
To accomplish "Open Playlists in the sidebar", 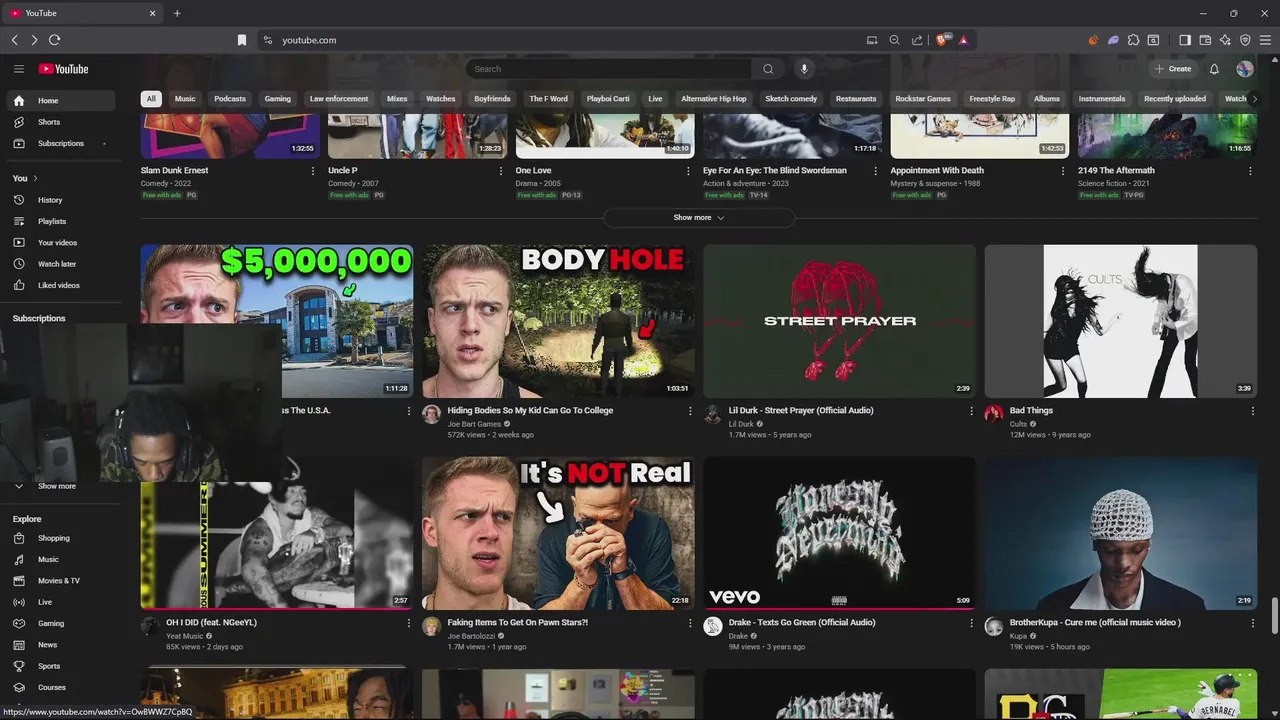I will coord(62,221).
